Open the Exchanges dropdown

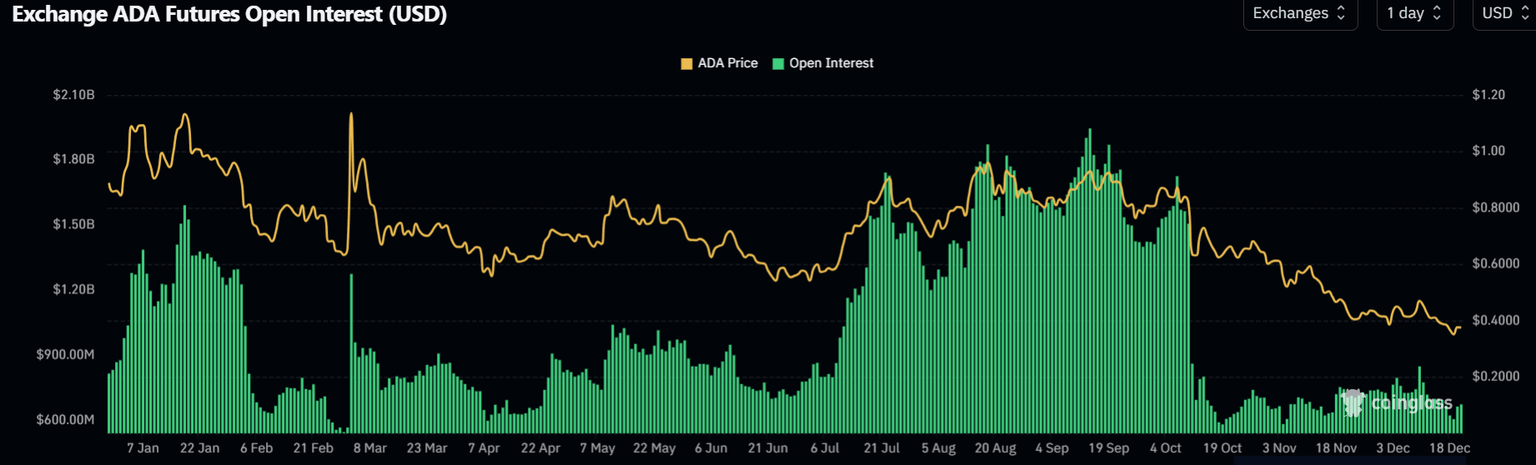coord(1301,13)
